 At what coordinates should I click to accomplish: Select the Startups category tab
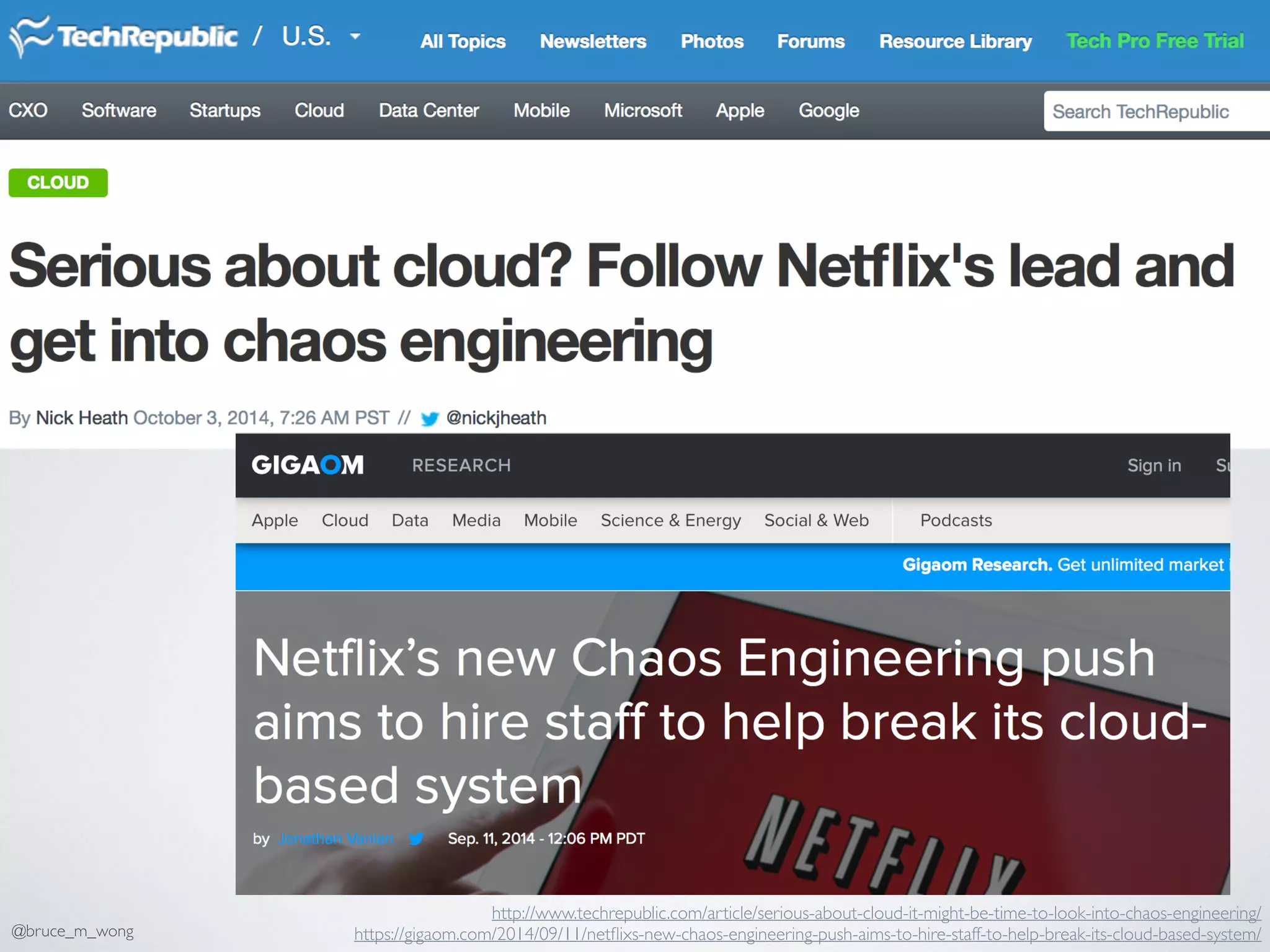coord(224,110)
